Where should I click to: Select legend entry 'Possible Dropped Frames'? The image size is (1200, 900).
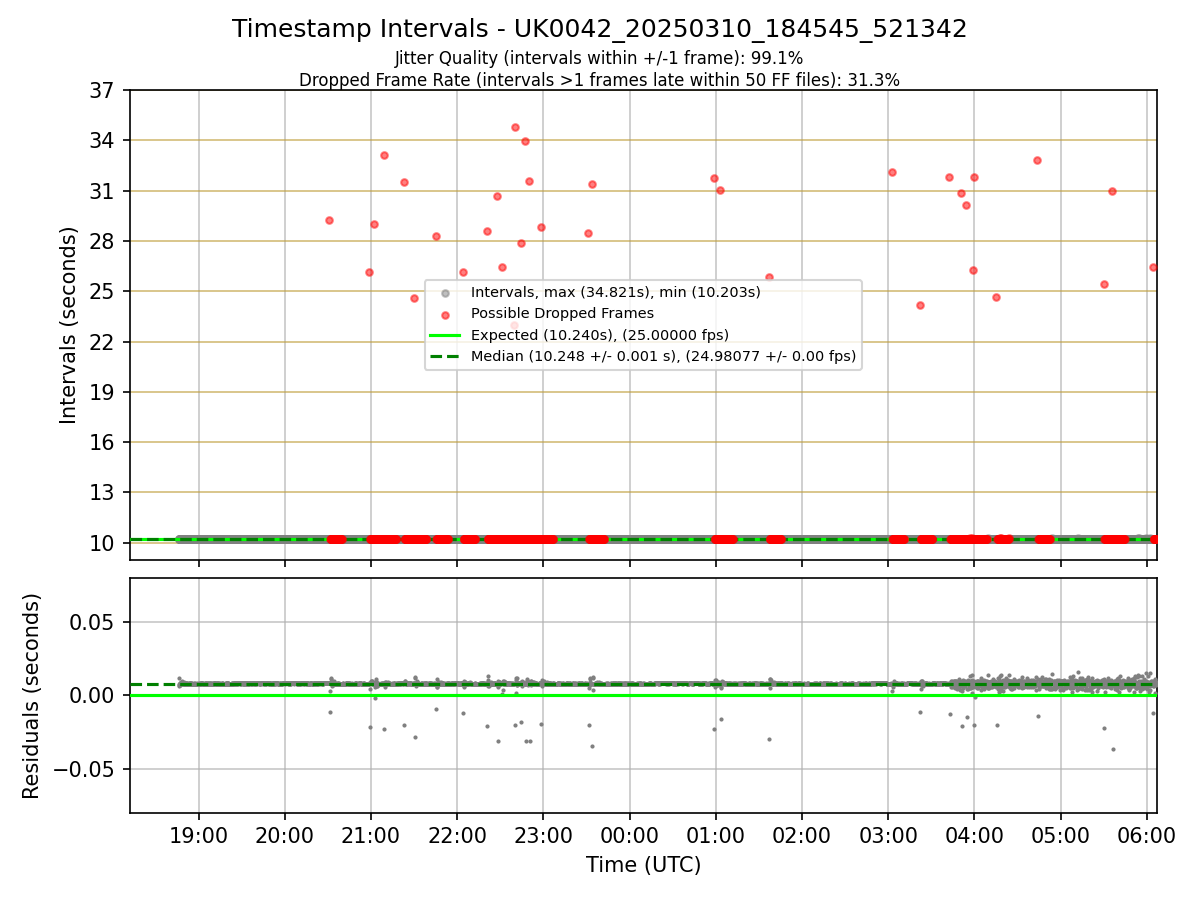pyautogui.click(x=562, y=314)
